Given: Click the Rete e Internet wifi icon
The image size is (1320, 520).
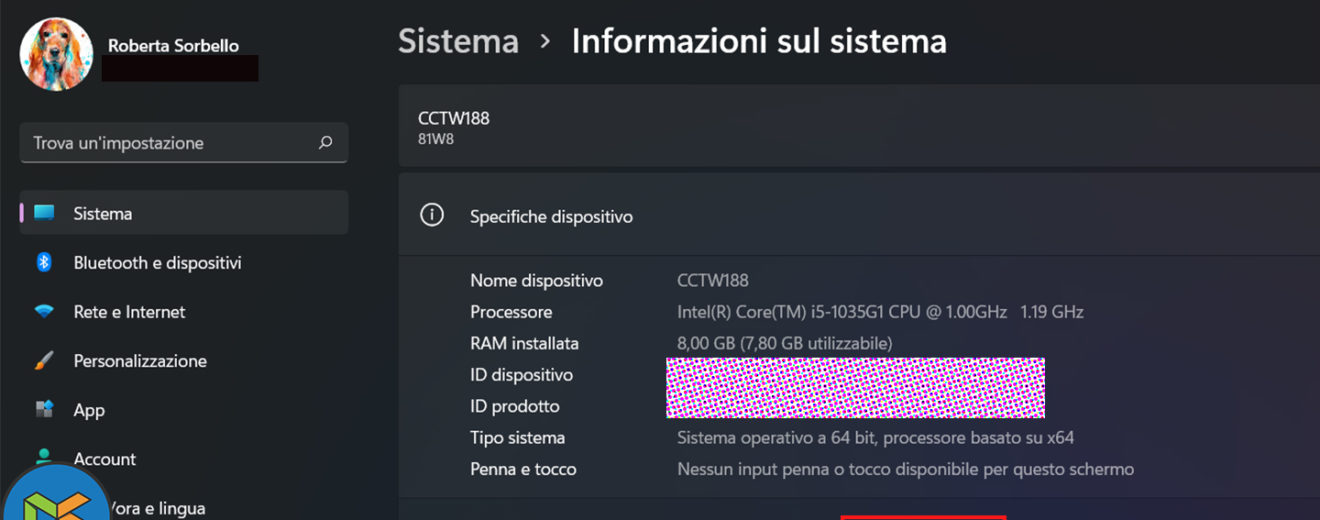Looking at the screenshot, I should pos(44,311).
